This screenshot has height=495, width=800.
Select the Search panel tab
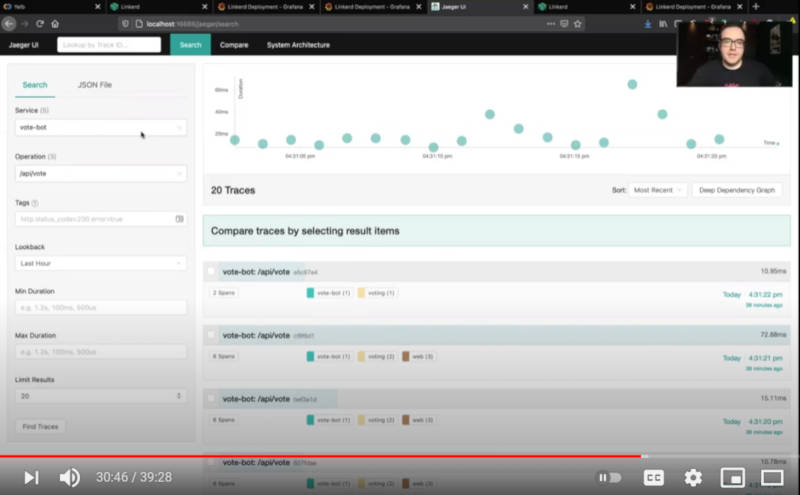click(x=35, y=85)
